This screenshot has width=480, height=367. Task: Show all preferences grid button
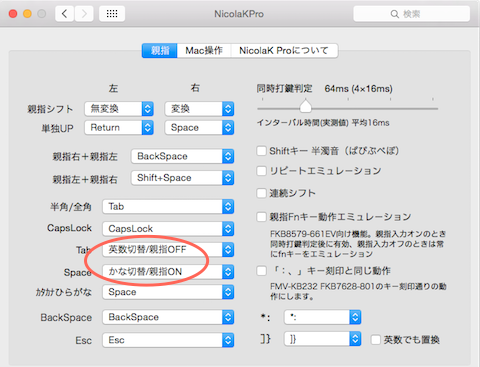click(112, 14)
